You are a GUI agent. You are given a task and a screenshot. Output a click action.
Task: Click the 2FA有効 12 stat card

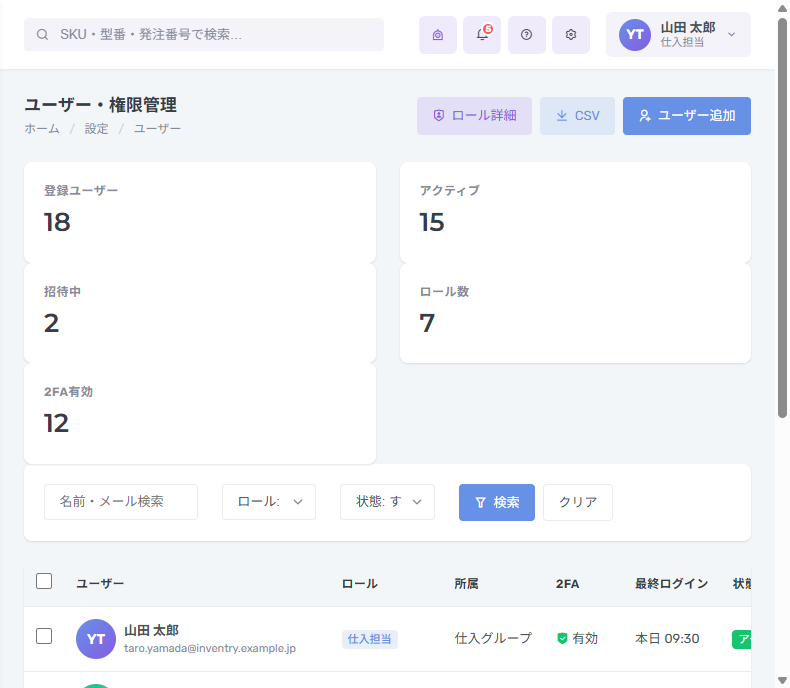pyautogui.click(x=200, y=414)
